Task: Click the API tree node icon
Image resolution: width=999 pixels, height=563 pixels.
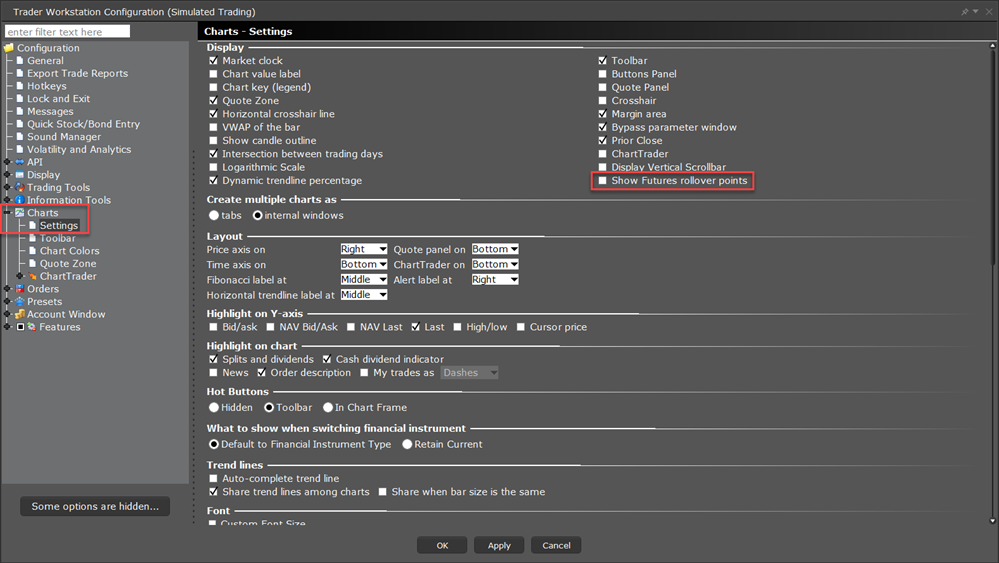Action: [20, 162]
